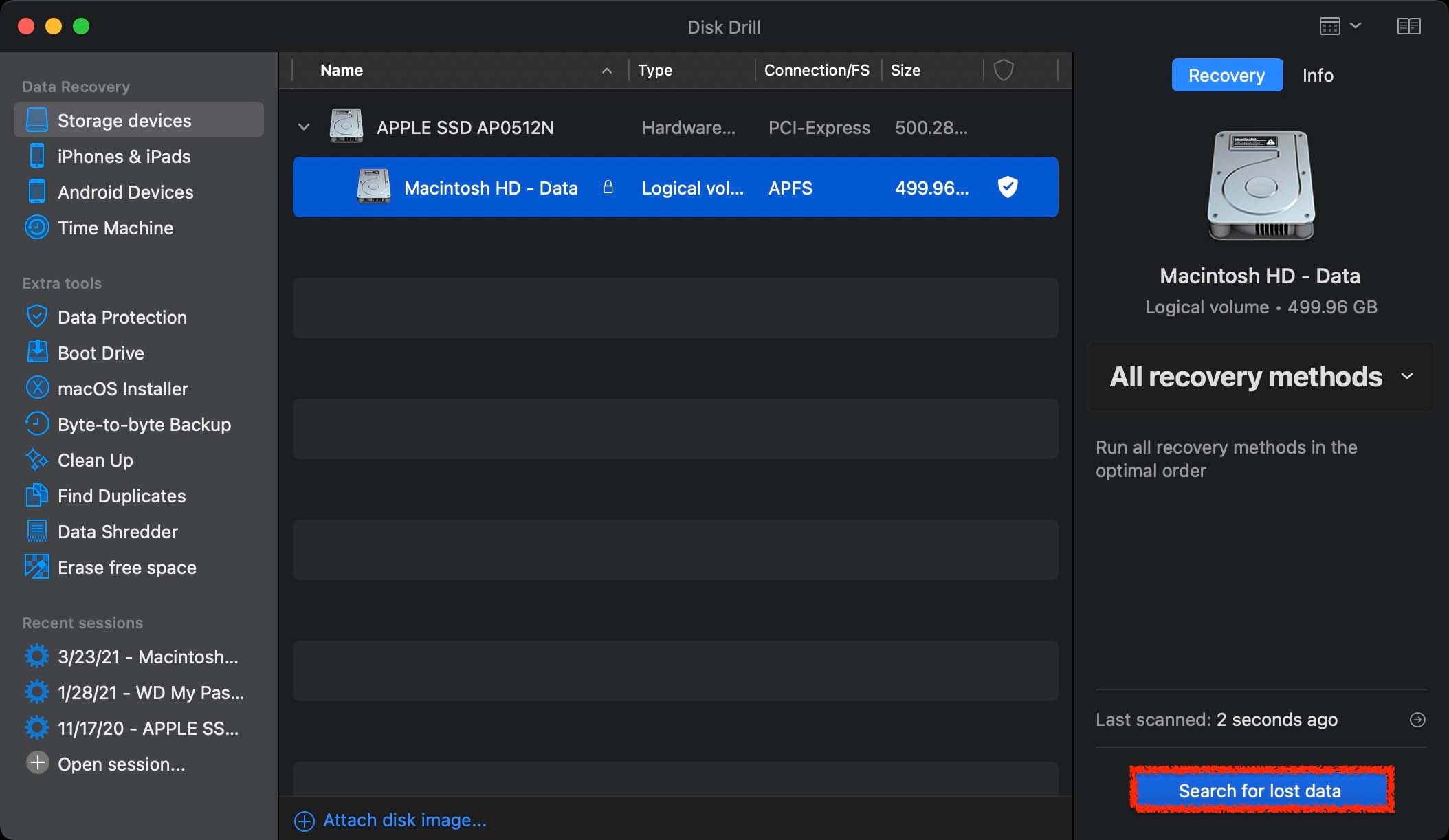Switch to the Recovery tab
This screenshot has height=840, width=1449.
point(1227,75)
